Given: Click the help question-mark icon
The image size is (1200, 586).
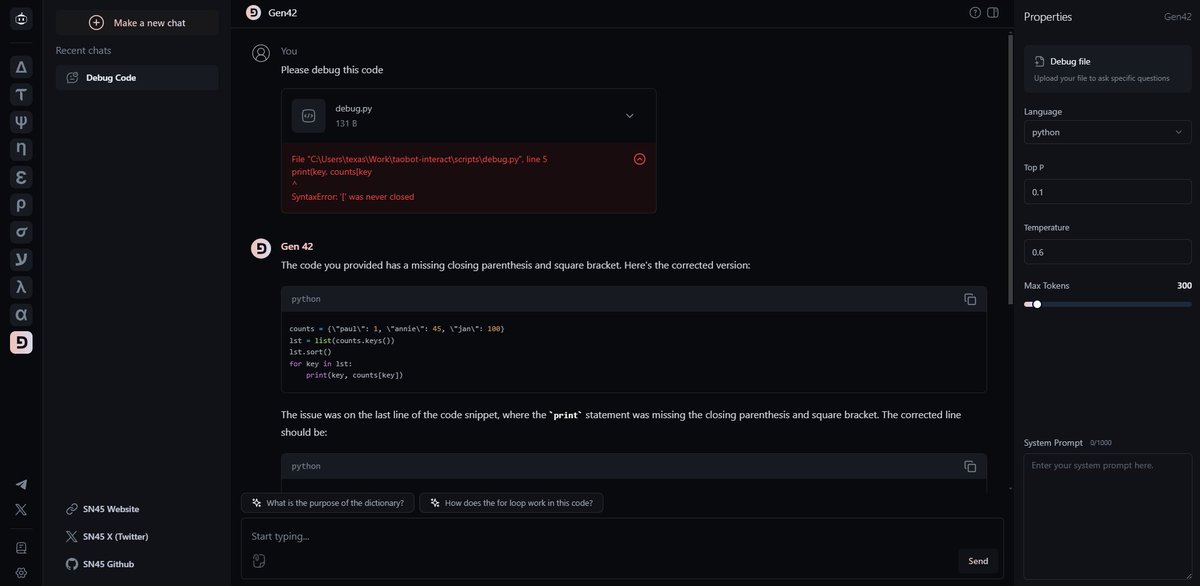Looking at the screenshot, I should 975,13.
